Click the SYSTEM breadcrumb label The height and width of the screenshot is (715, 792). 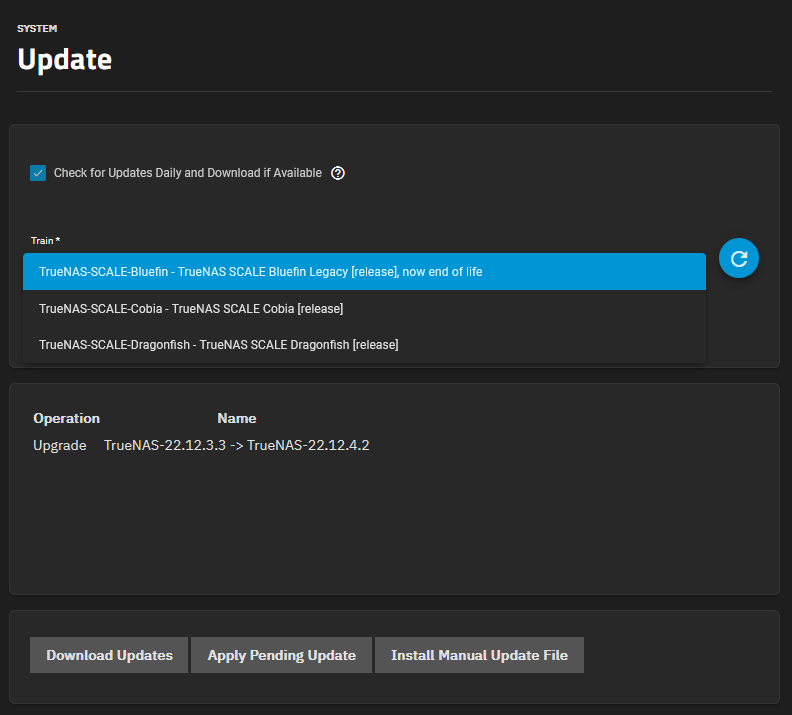[x=37, y=28]
